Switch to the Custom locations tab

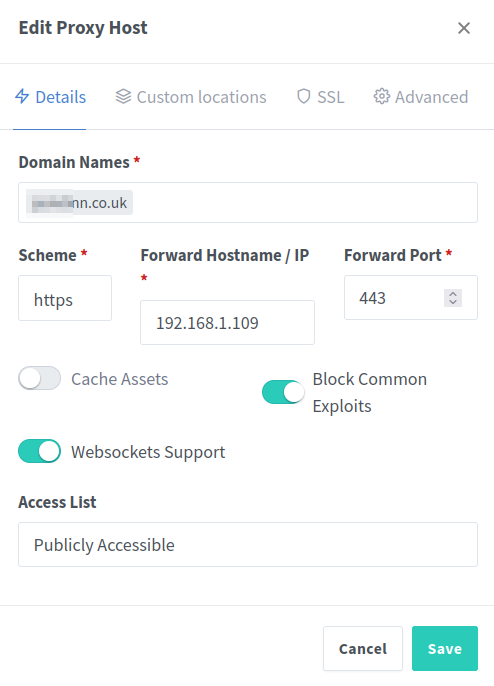coord(191,97)
